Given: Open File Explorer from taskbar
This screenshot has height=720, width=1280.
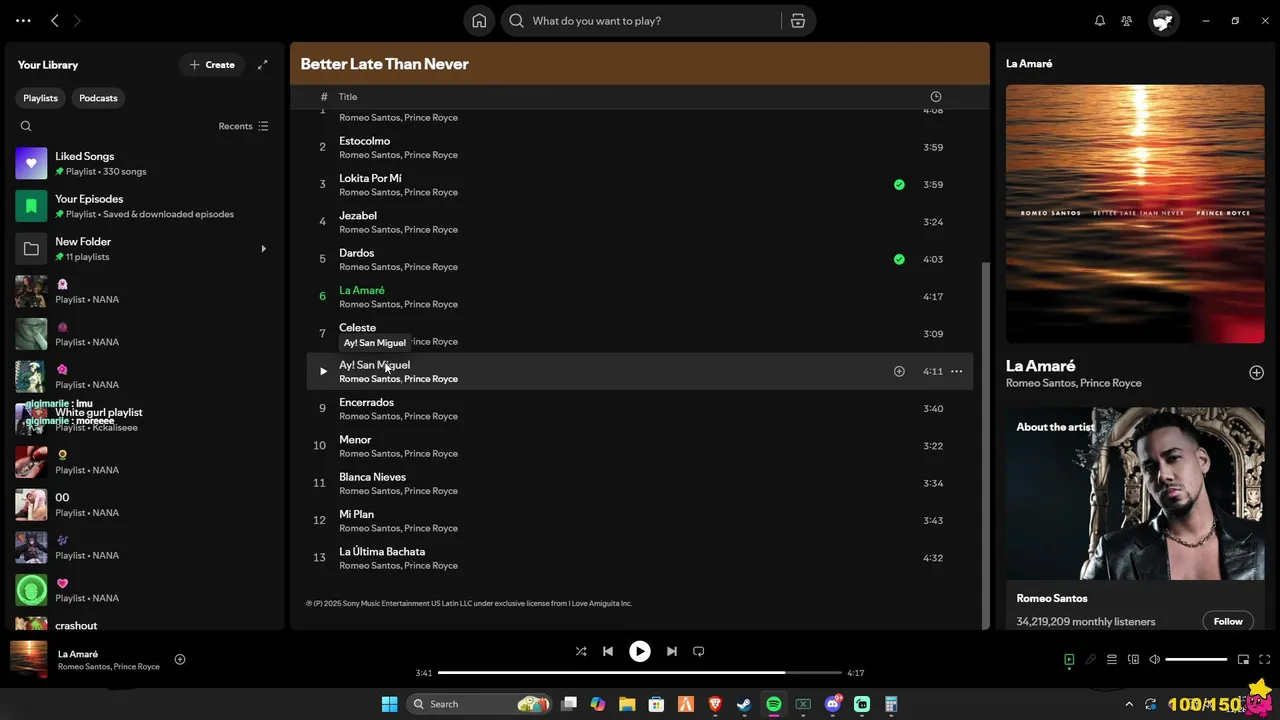Looking at the screenshot, I should pos(627,704).
